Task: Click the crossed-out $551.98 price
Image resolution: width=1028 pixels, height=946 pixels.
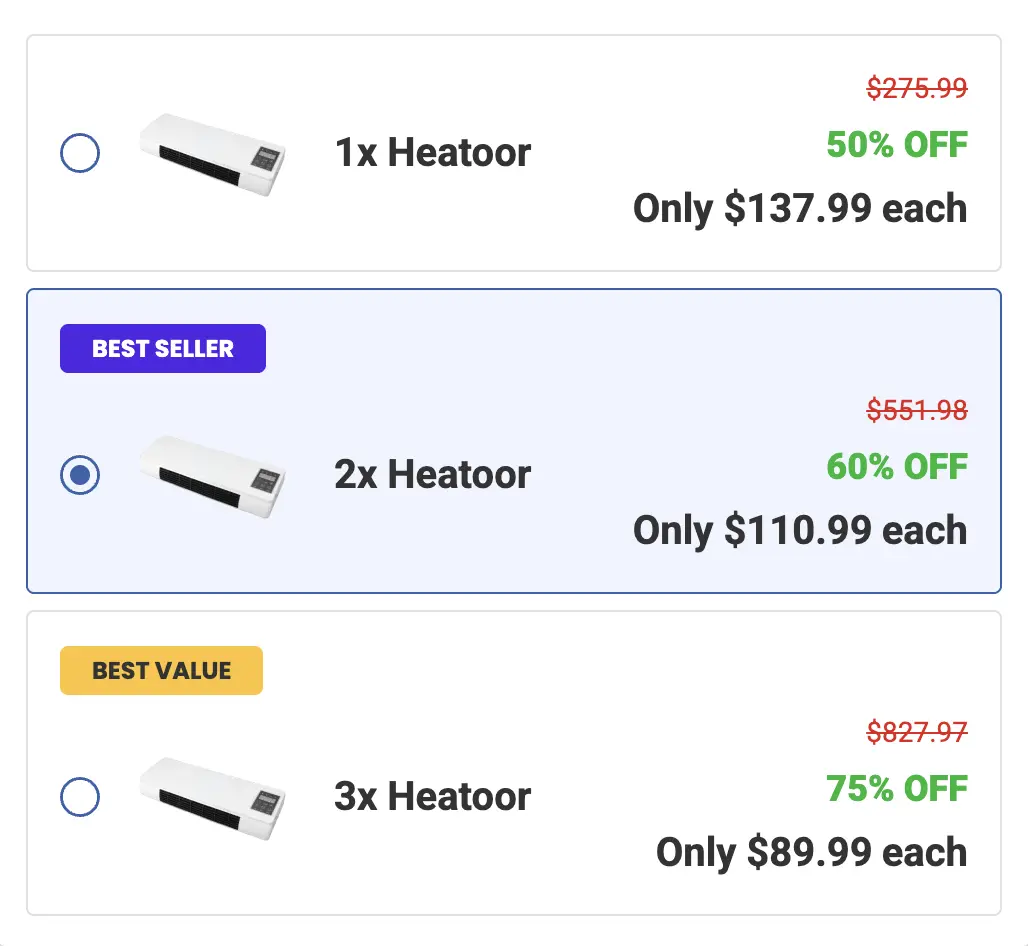Action: click(x=919, y=410)
